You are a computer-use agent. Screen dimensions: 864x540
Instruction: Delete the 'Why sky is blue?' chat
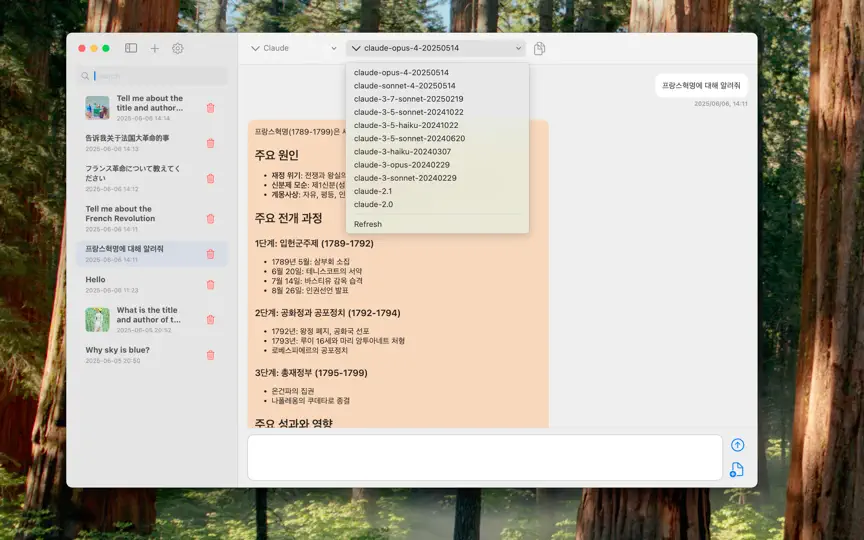(x=210, y=355)
